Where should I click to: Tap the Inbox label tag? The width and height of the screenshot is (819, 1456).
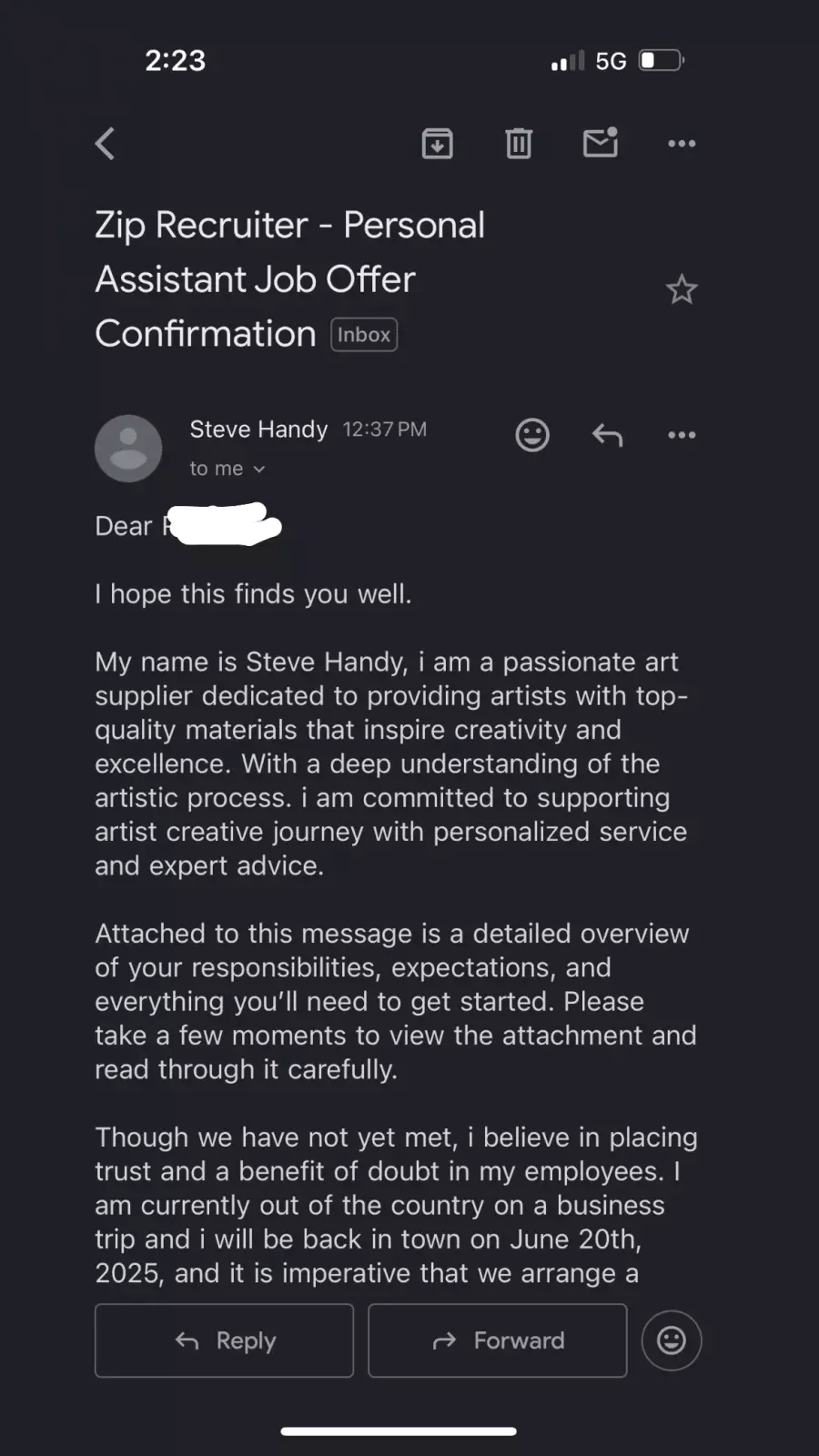(x=364, y=335)
